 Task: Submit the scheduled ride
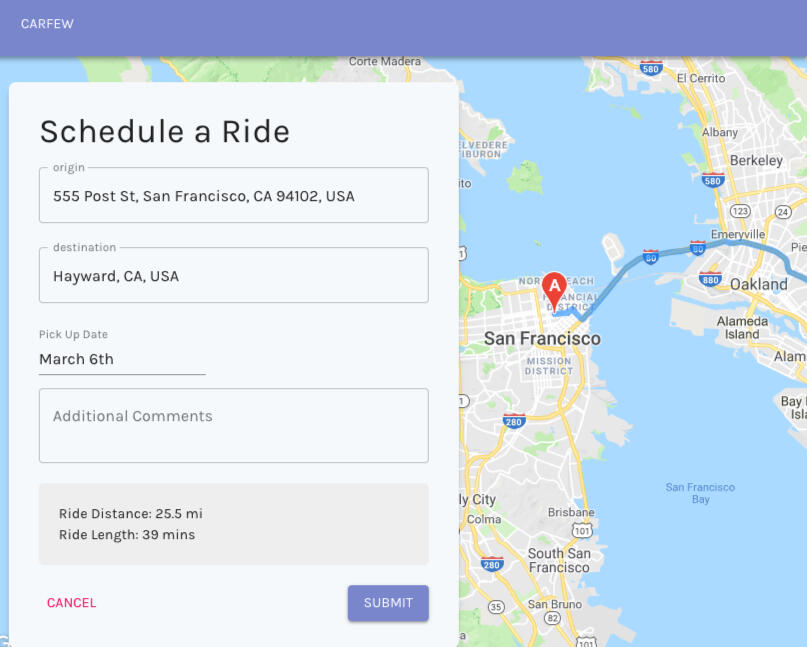point(388,603)
